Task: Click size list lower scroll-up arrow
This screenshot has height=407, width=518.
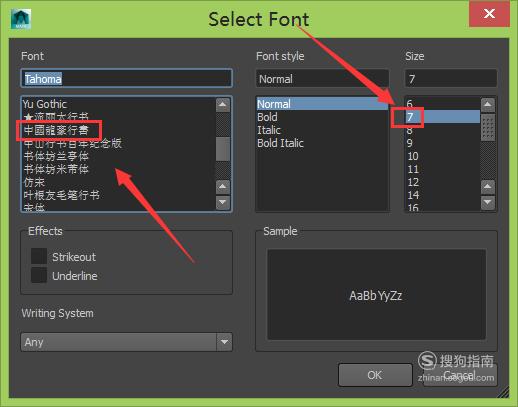Action: pos(488,187)
